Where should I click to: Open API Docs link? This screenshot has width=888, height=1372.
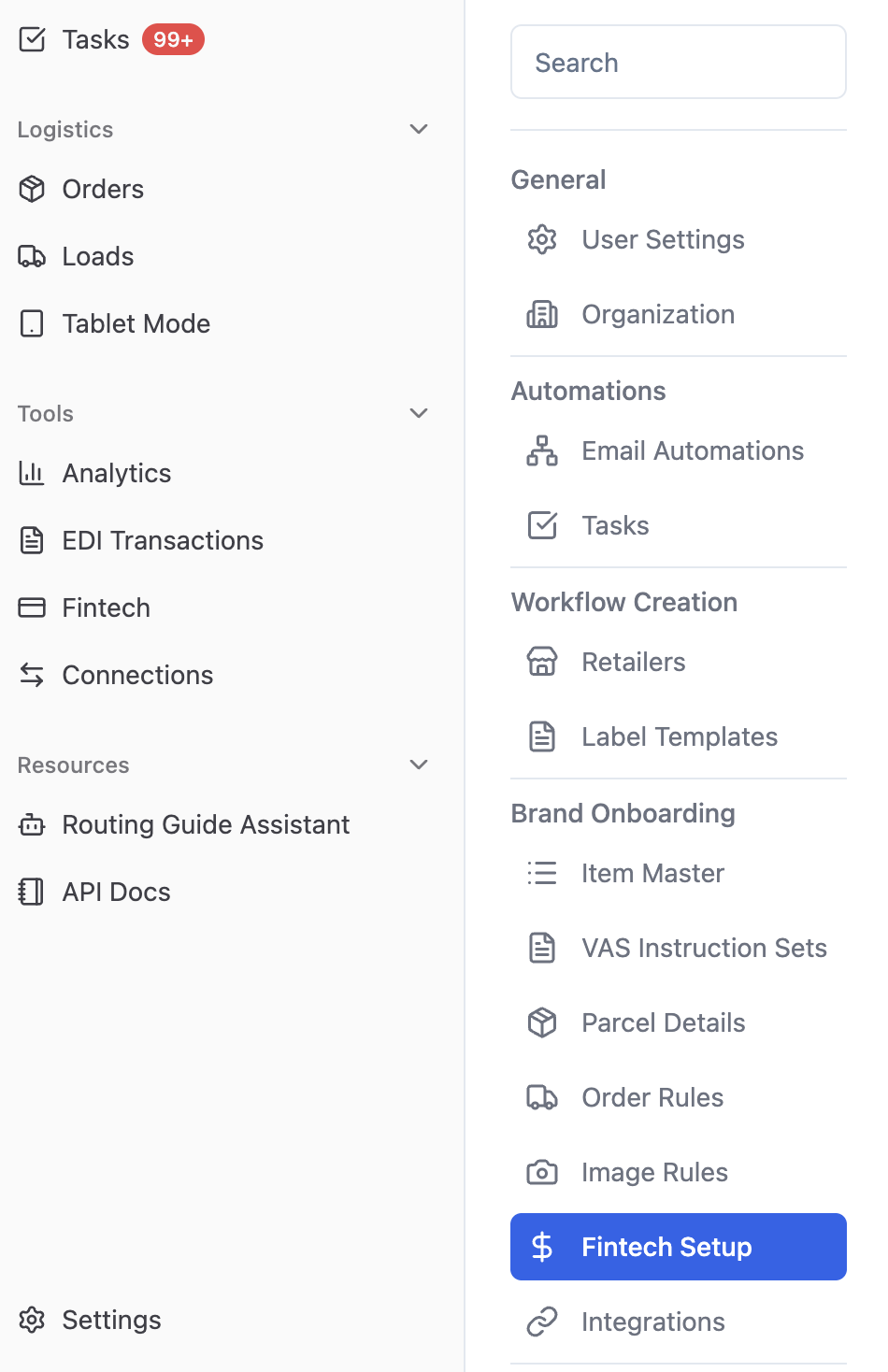[116, 892]
